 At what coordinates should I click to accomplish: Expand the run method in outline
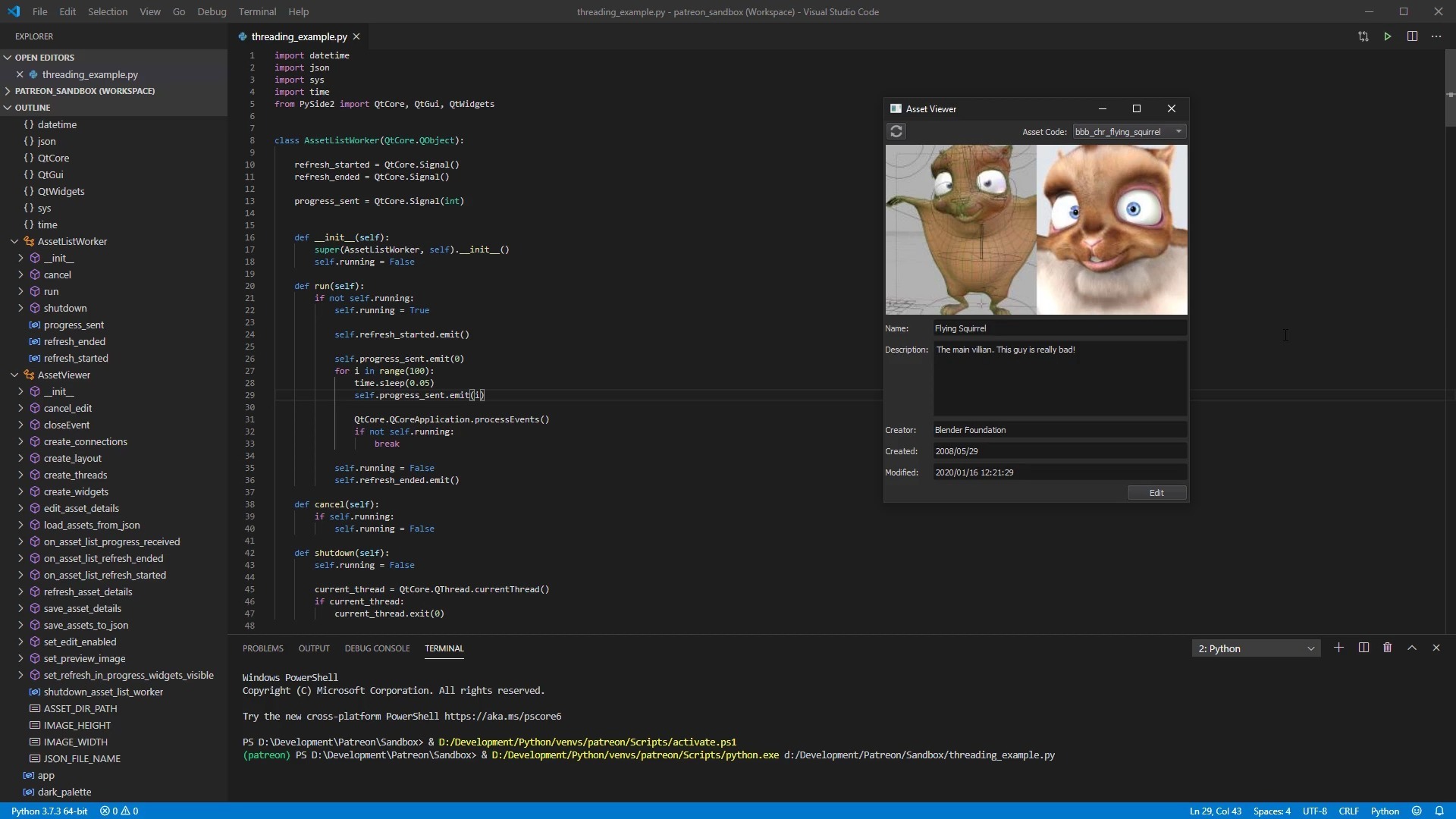[20, 291]
